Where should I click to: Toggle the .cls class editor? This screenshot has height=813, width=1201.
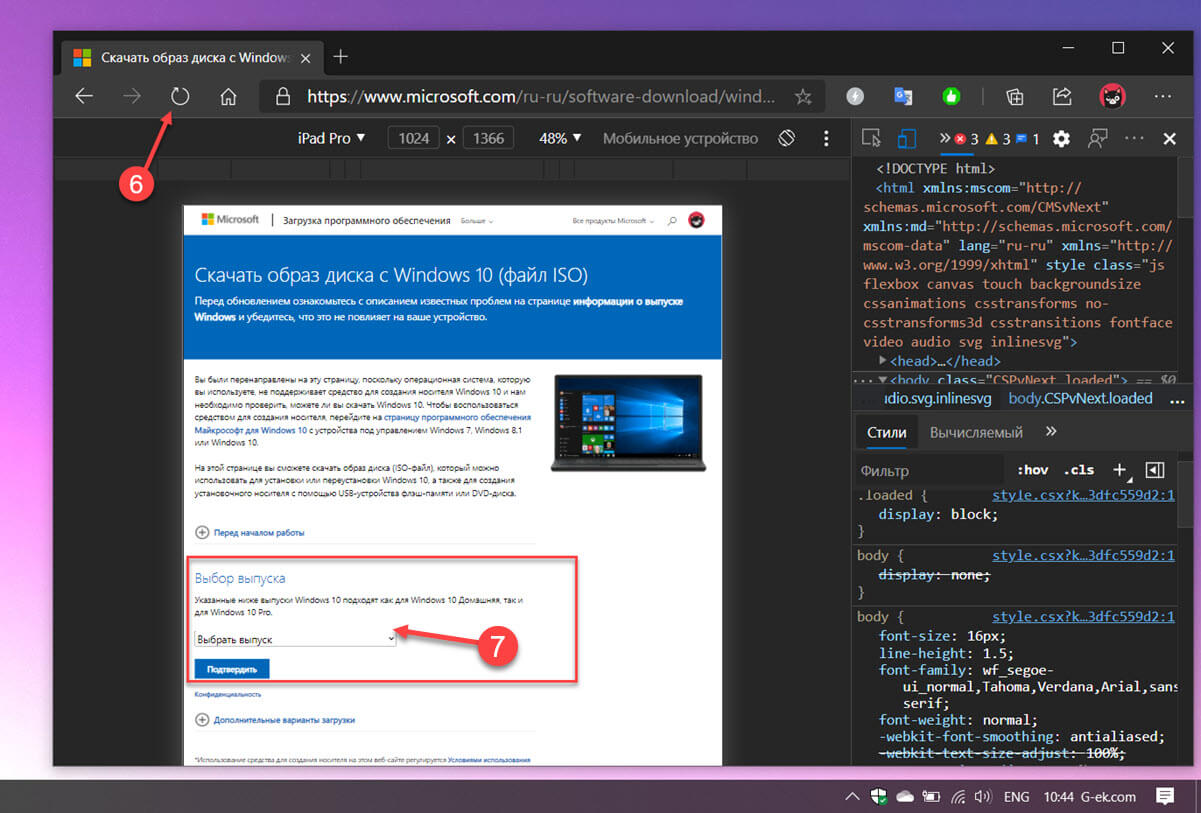point(1079,470)
